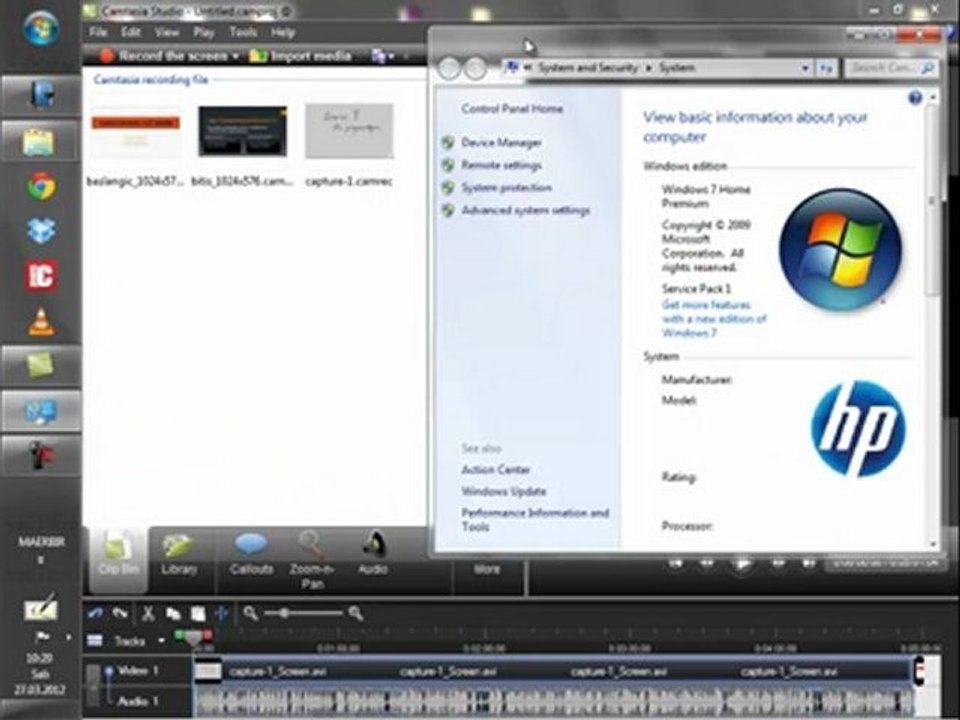This screenshot has width=960, height=720.
Task: Open the Edit menu in Camtasia
Action: click(130, 32)
